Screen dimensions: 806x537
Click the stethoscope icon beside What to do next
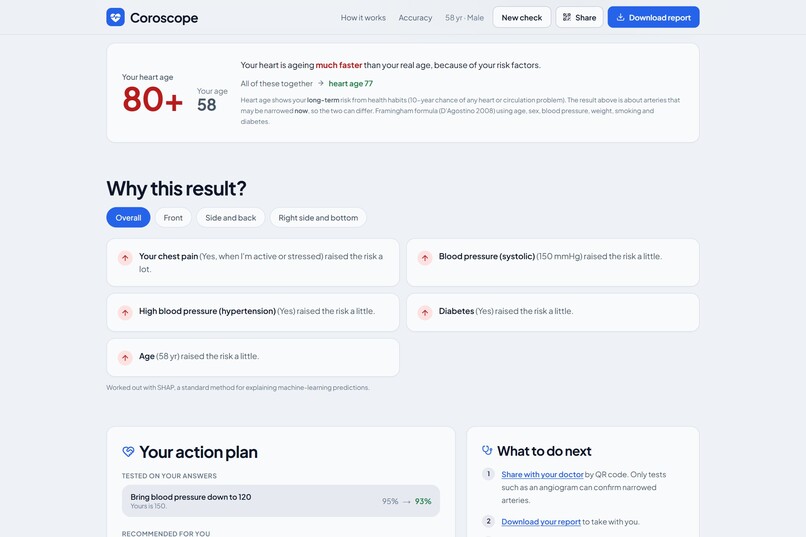[x=487, y=450]
